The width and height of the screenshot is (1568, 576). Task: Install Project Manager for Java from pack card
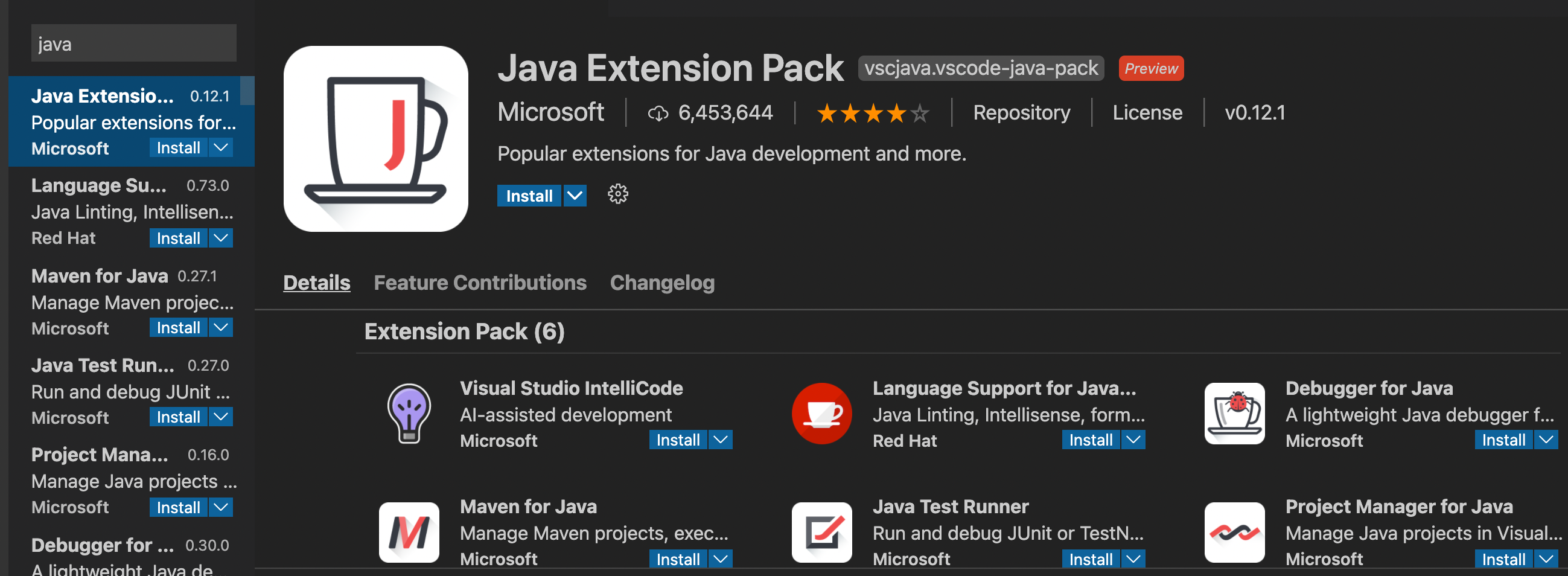[1503, 559]
